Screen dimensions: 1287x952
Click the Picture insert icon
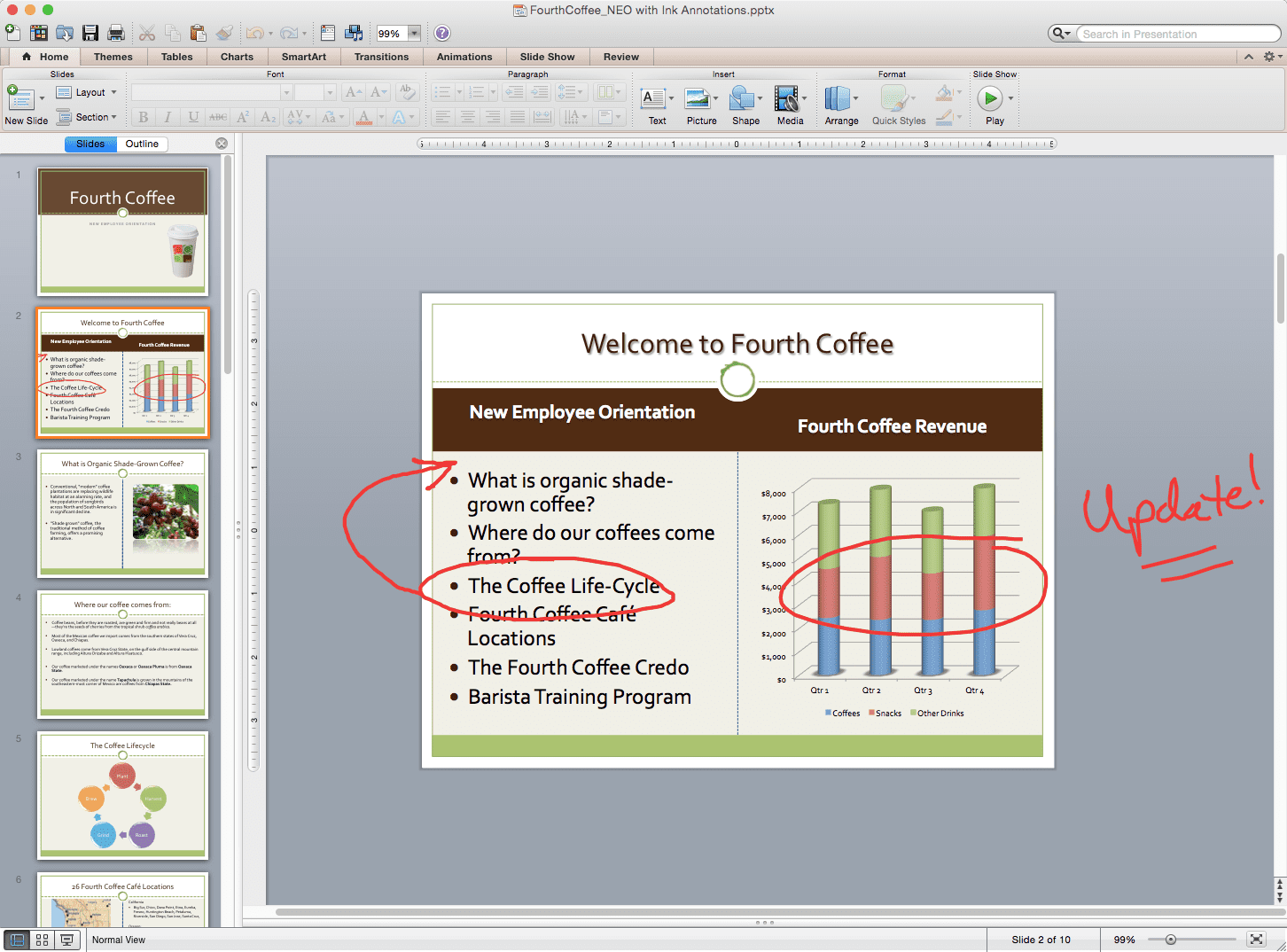click(x=698, y=98)
